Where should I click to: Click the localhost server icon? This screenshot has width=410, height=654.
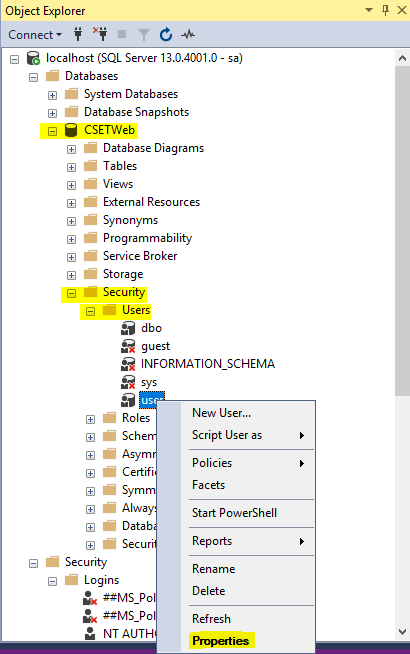[x=33, y=58]
